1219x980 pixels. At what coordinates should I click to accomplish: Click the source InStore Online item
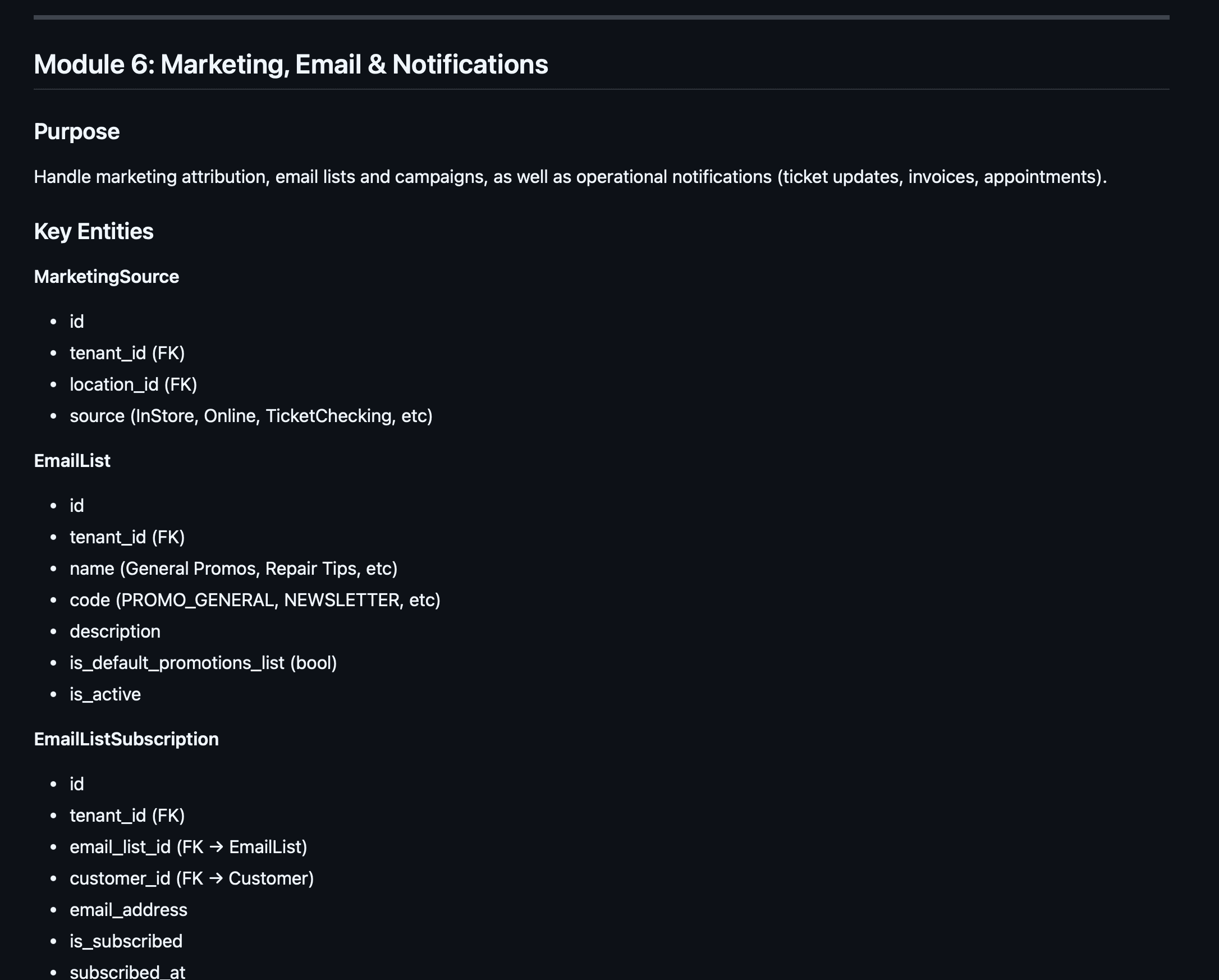[250, 416]
